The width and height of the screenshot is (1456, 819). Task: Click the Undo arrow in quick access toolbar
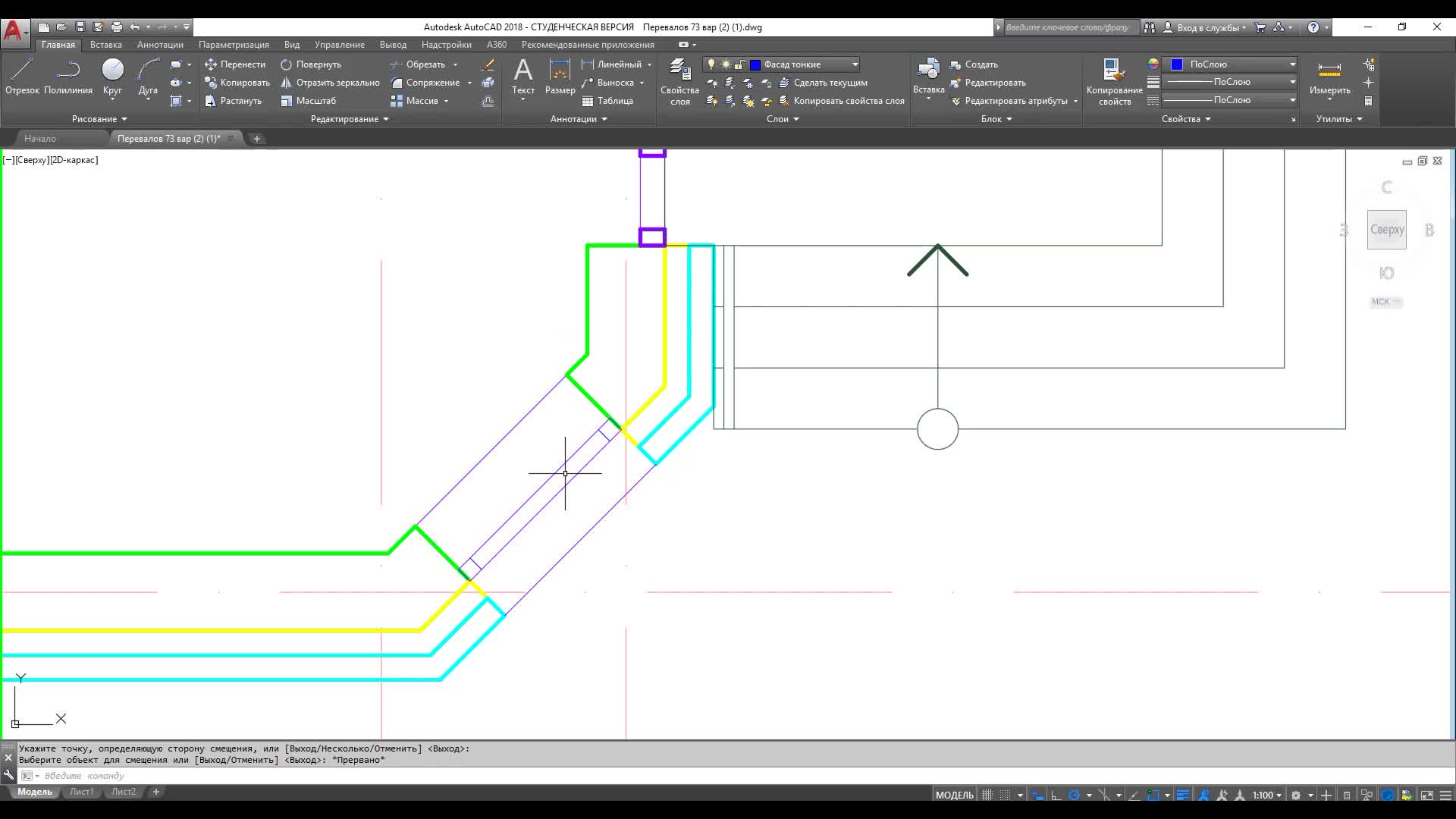134,27
